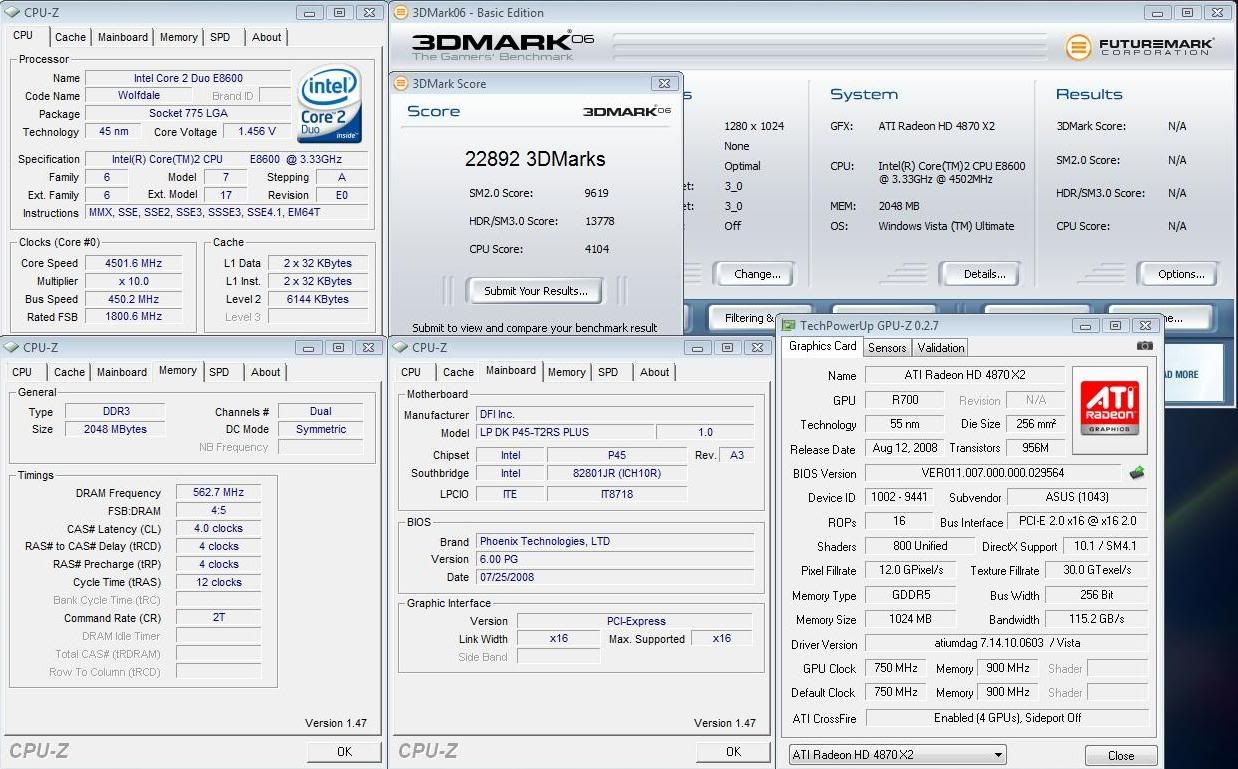
Task: Click the BIOS Version field in GPU-Z
Action: [993, 473]
